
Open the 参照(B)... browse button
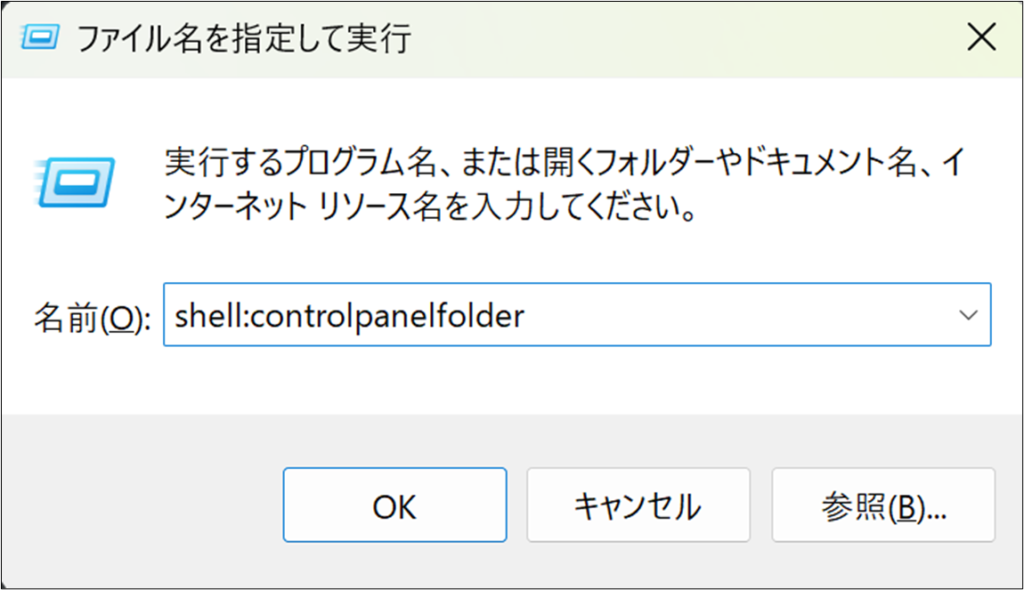point(883,505)
